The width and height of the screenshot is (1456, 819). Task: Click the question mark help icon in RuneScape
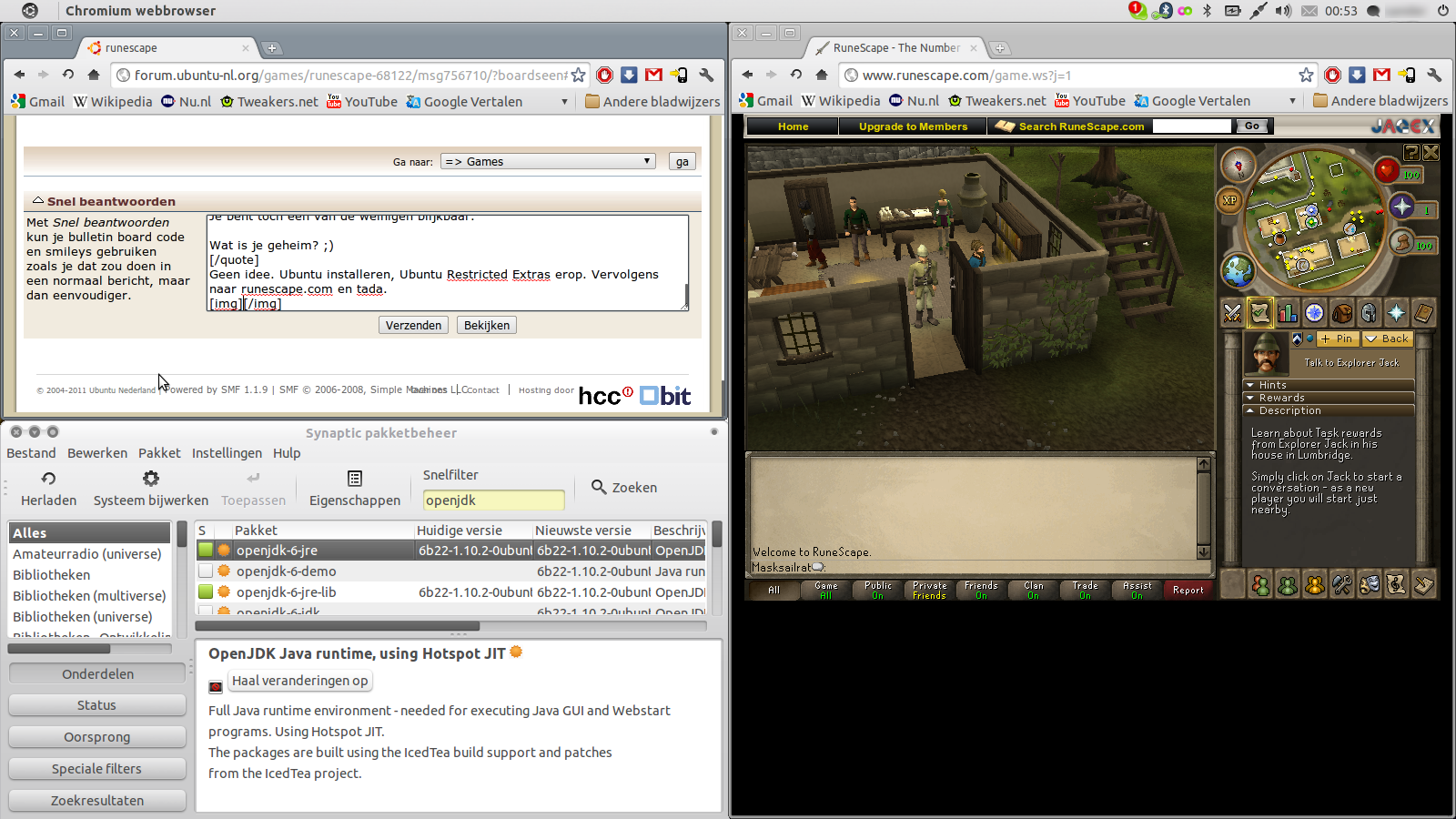[1411, 153]
